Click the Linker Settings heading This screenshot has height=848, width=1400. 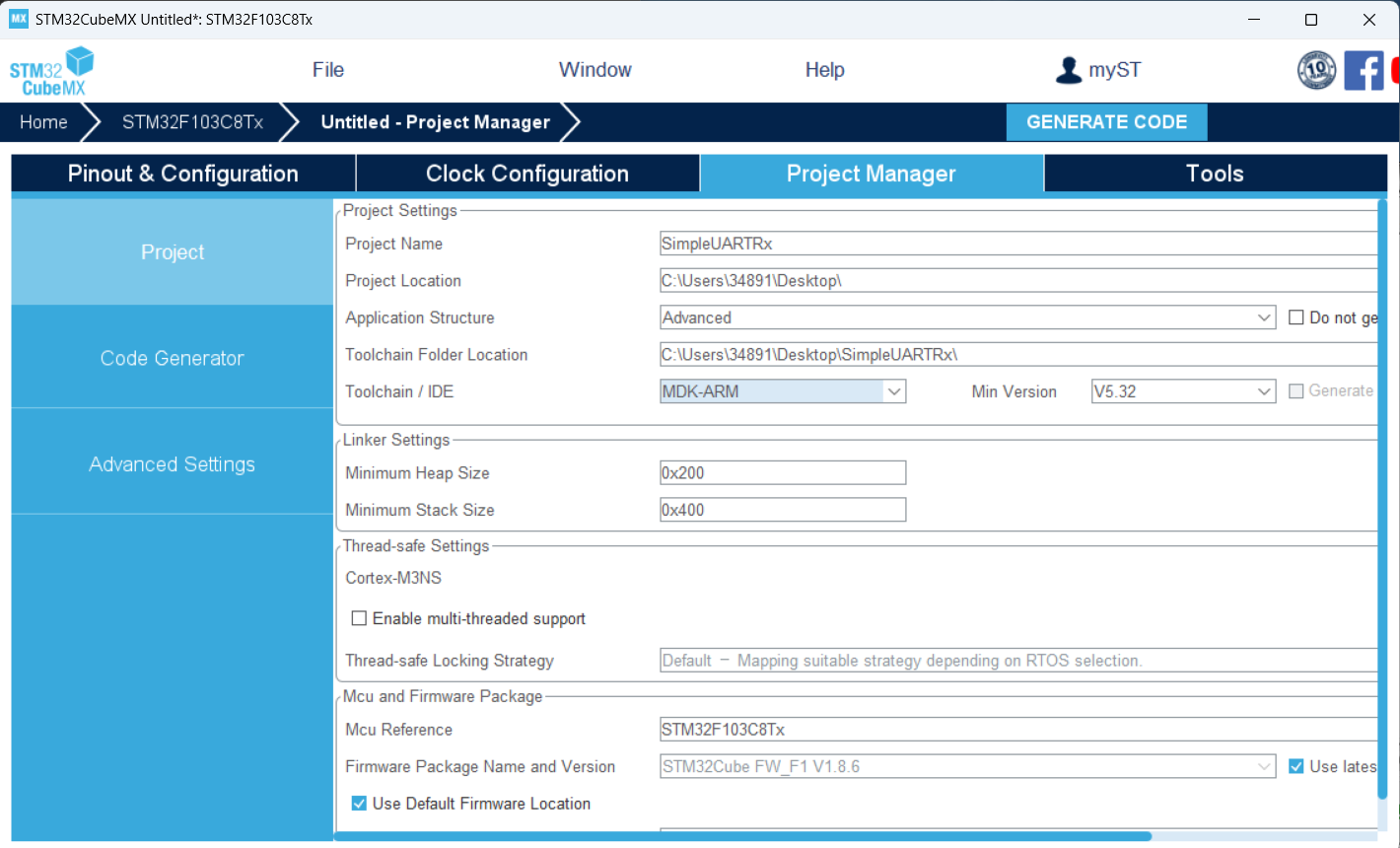coord(396,440)
